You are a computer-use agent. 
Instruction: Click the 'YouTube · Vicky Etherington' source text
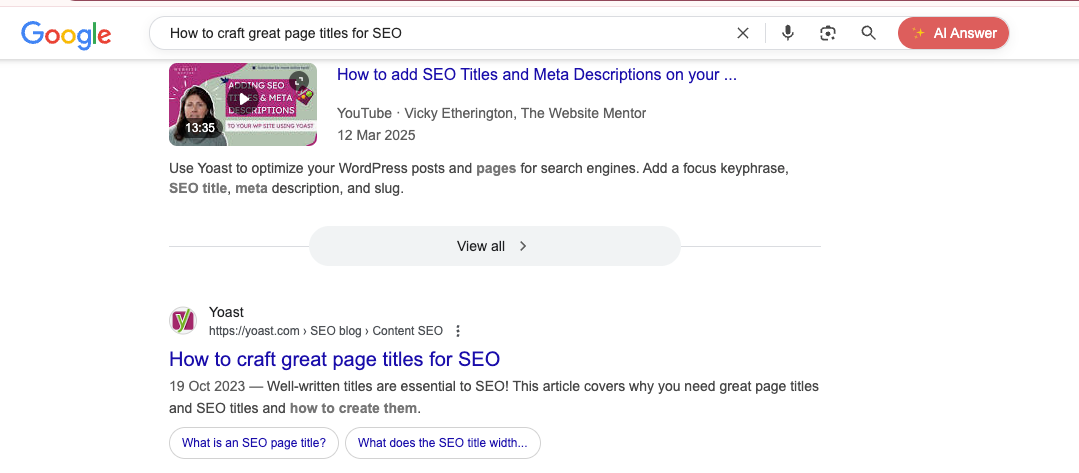(x=491, y=114)
